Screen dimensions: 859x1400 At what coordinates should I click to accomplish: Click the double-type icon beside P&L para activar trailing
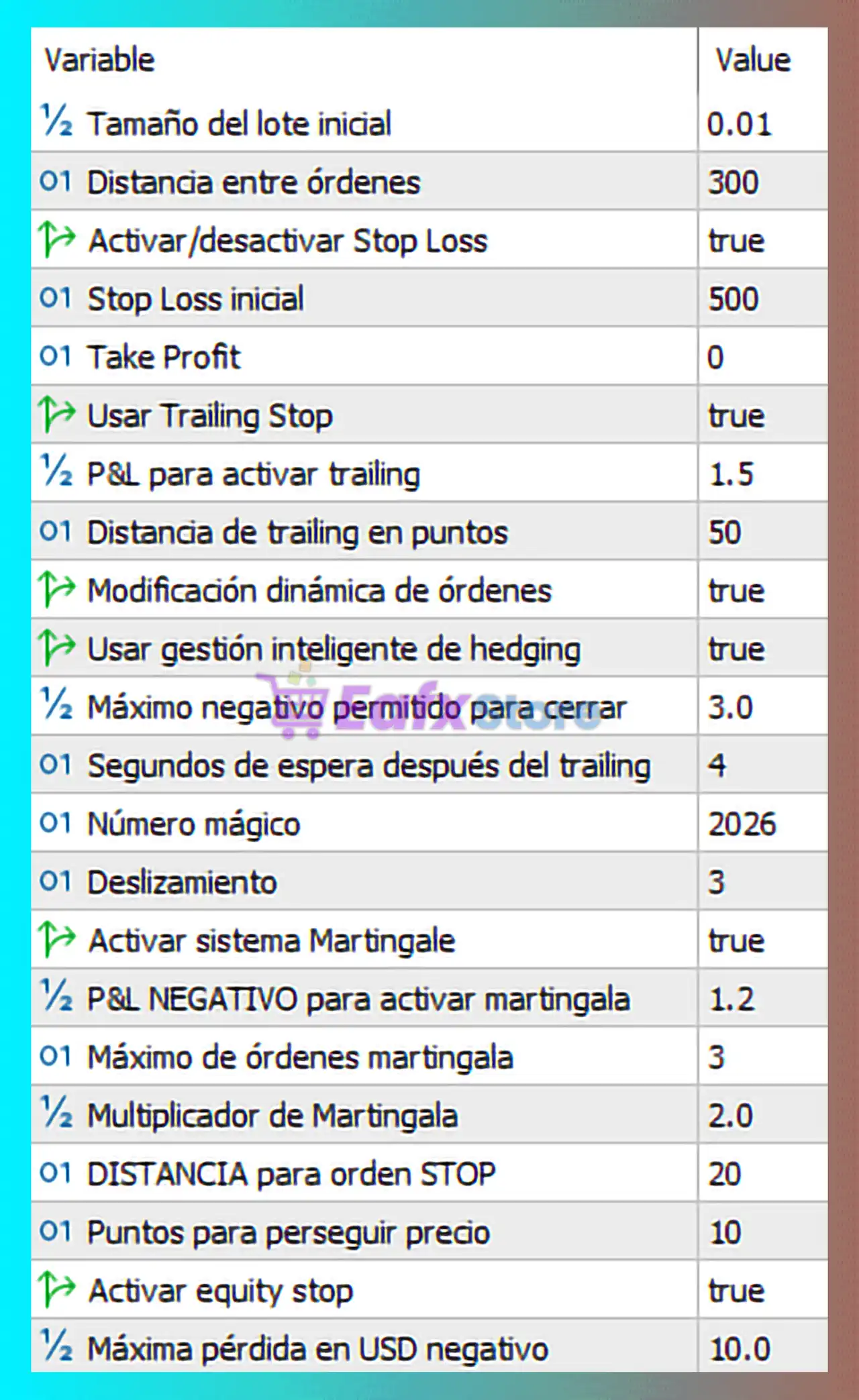pyautogui.click(x=56, y=472)
